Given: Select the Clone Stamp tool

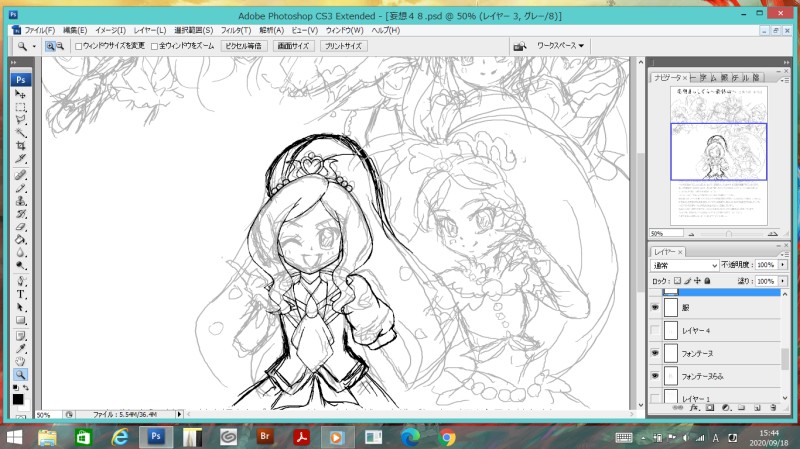Looking at the screenshot, I should point(20,201).
